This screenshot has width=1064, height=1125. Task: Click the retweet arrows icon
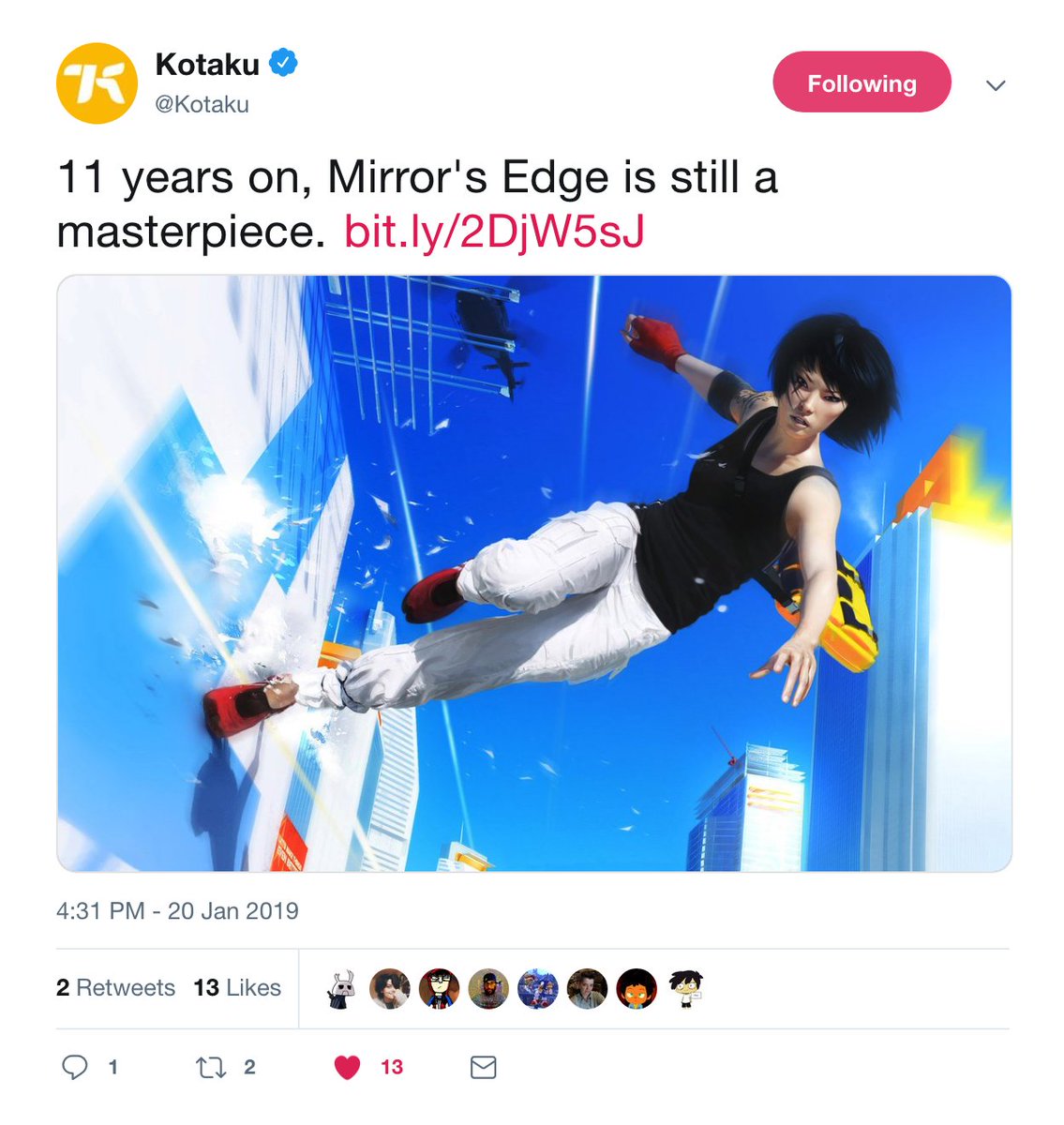210,1067
